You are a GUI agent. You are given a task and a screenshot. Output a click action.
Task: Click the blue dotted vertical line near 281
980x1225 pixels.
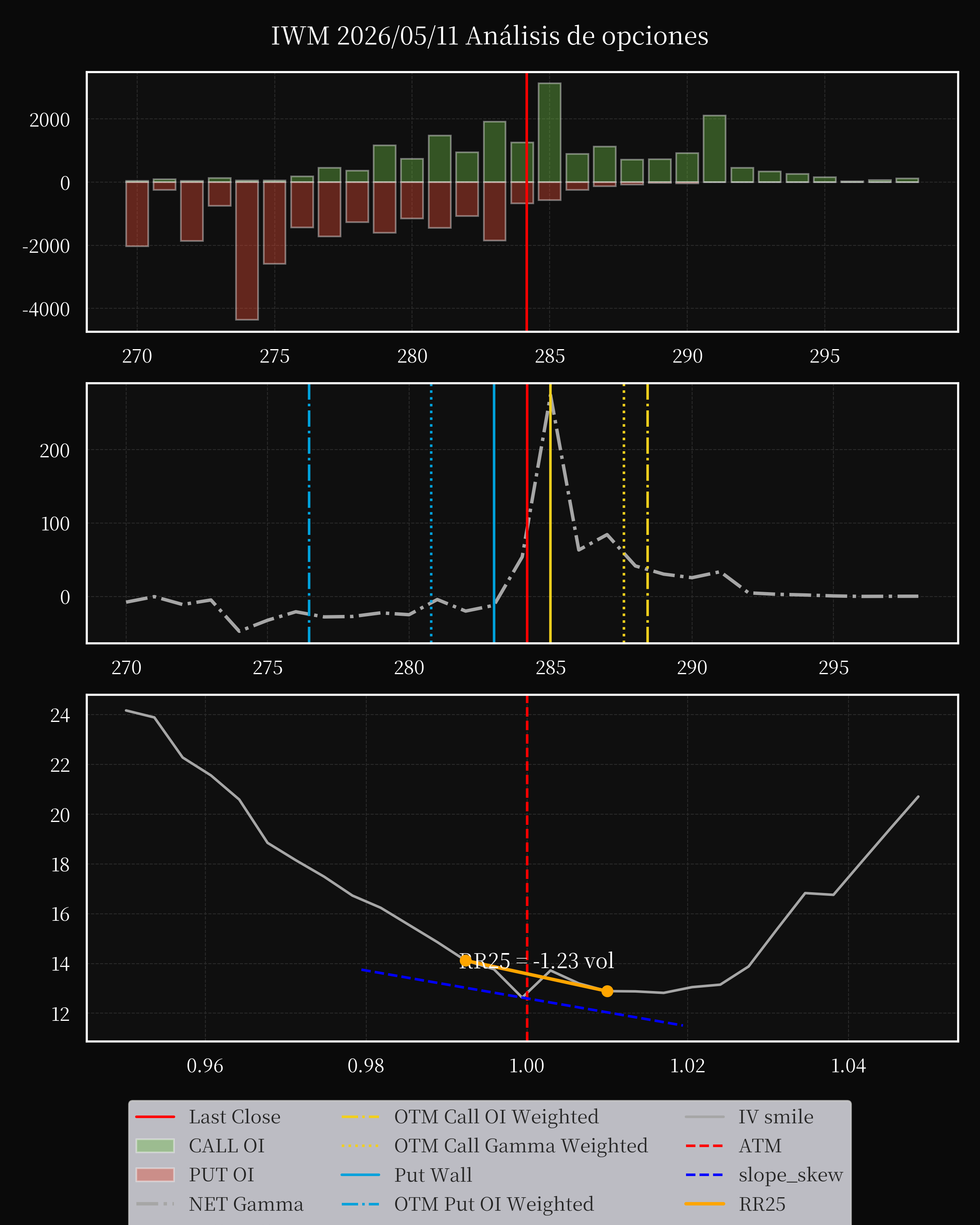pyautogui.click(x=431, y=513)
